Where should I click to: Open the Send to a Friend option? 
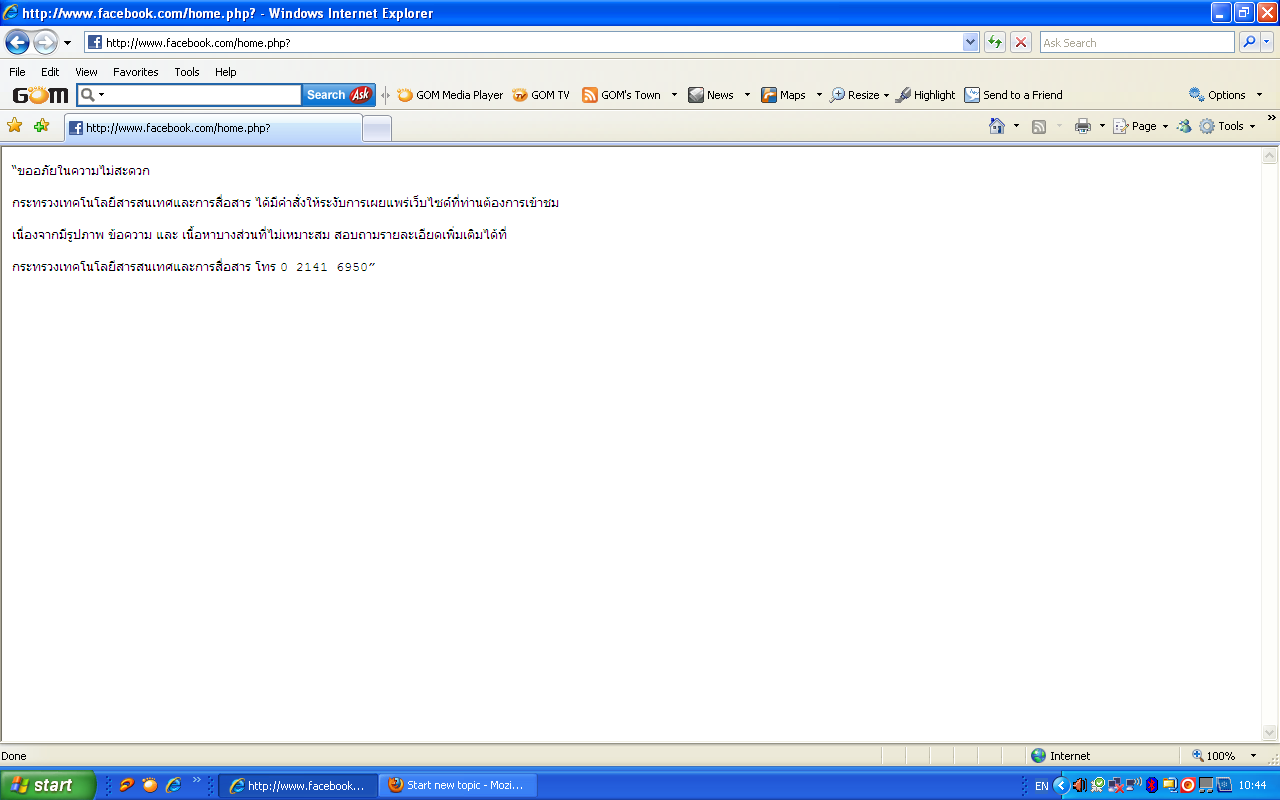1013,95
